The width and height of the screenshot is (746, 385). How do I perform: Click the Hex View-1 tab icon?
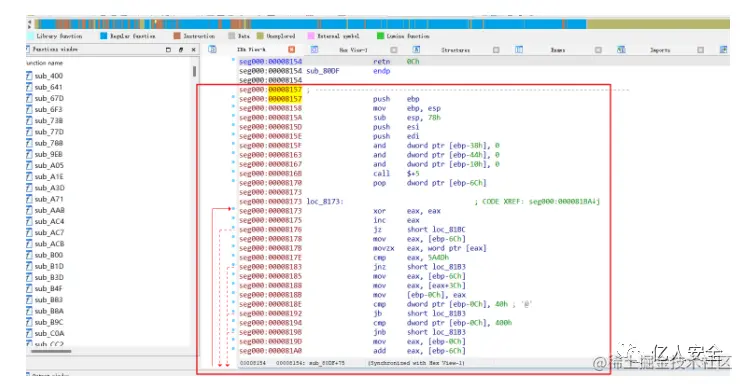pyautogui.click(x=314, y=49)
